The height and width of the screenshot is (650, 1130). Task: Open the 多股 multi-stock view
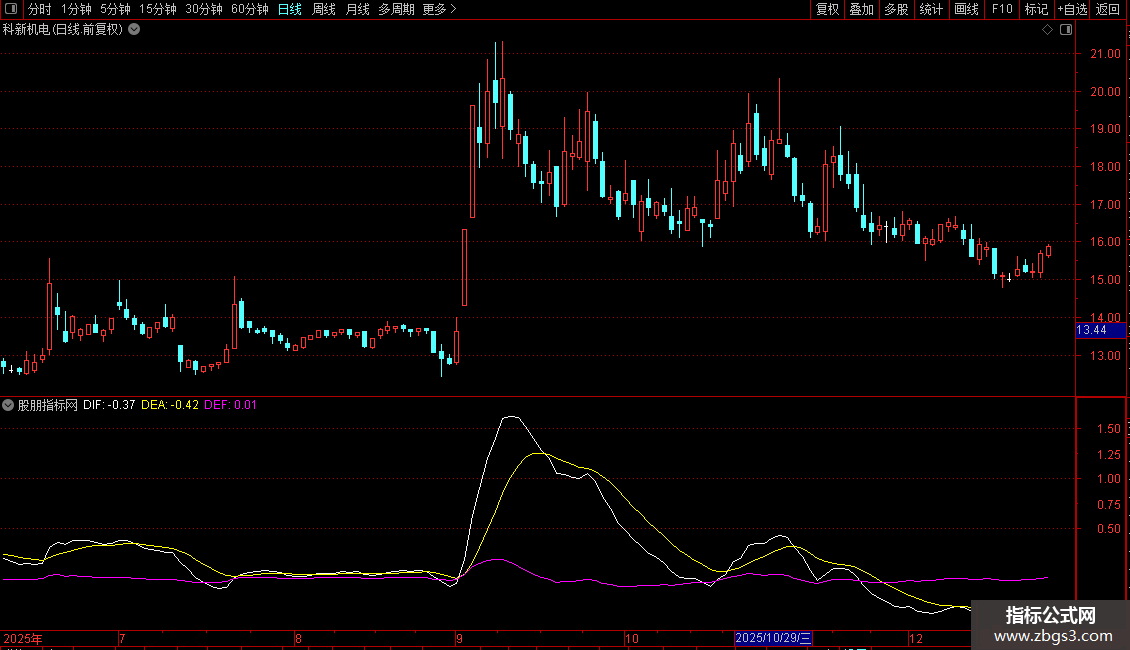[x=896, y=9]
